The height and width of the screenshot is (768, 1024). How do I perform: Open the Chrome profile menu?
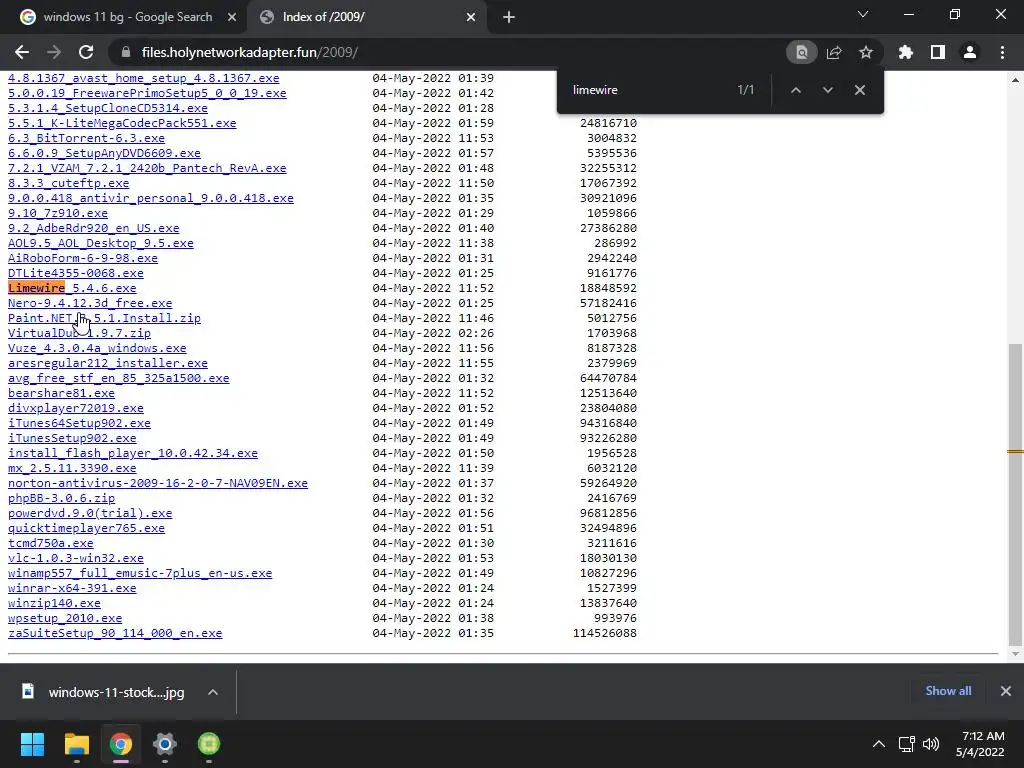pyautogui.click(x=970, y=52)
